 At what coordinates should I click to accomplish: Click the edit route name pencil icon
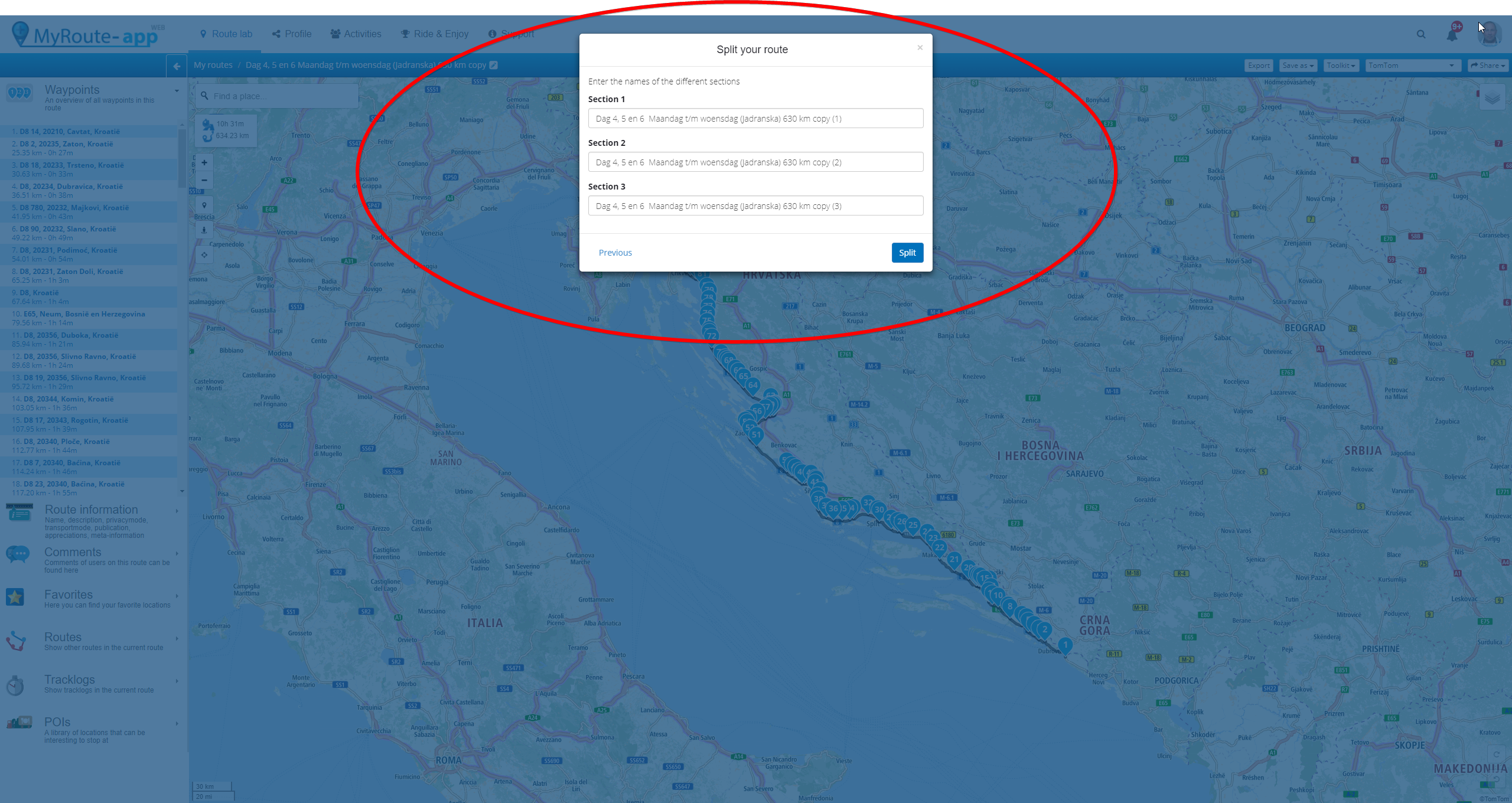click(494, 65)
